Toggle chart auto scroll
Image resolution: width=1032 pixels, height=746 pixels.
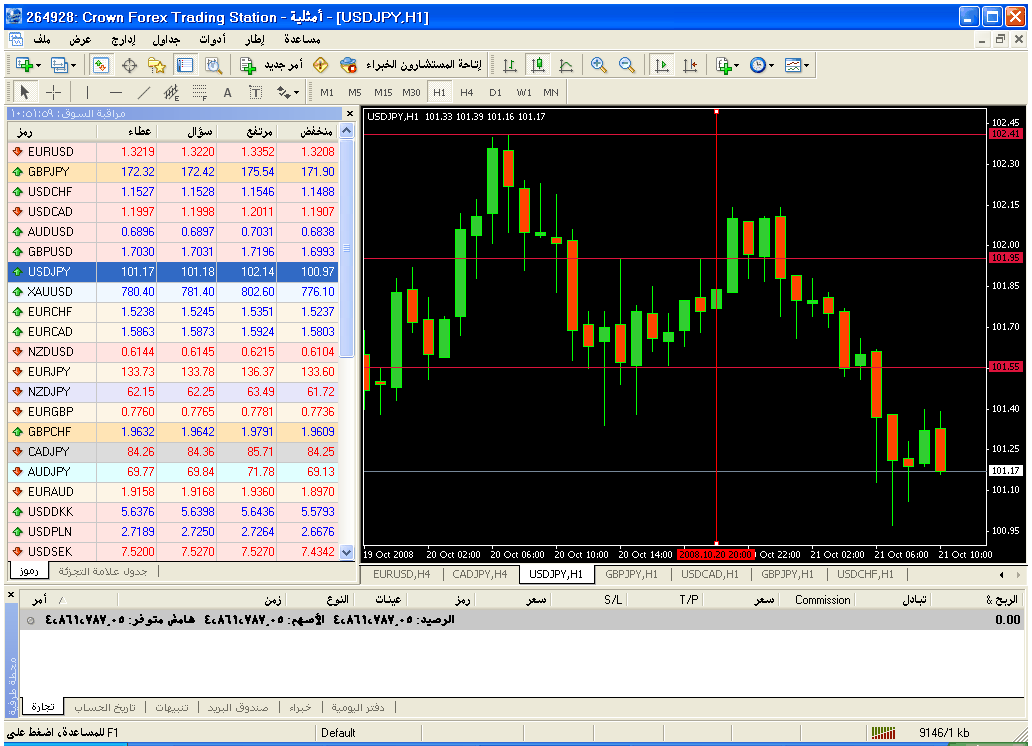661,65
